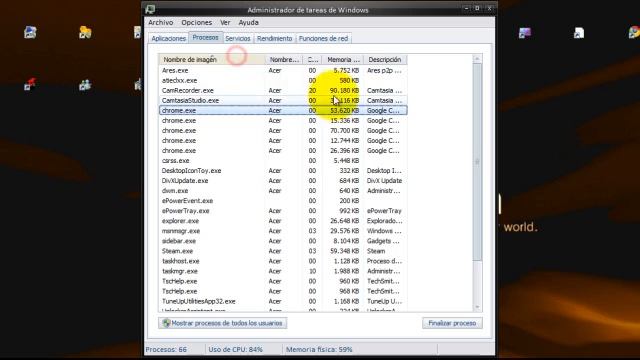640x360 pixels.
Task: Click Mostrar procesos de todos los usuarios
Action: (x=222, y=323)
